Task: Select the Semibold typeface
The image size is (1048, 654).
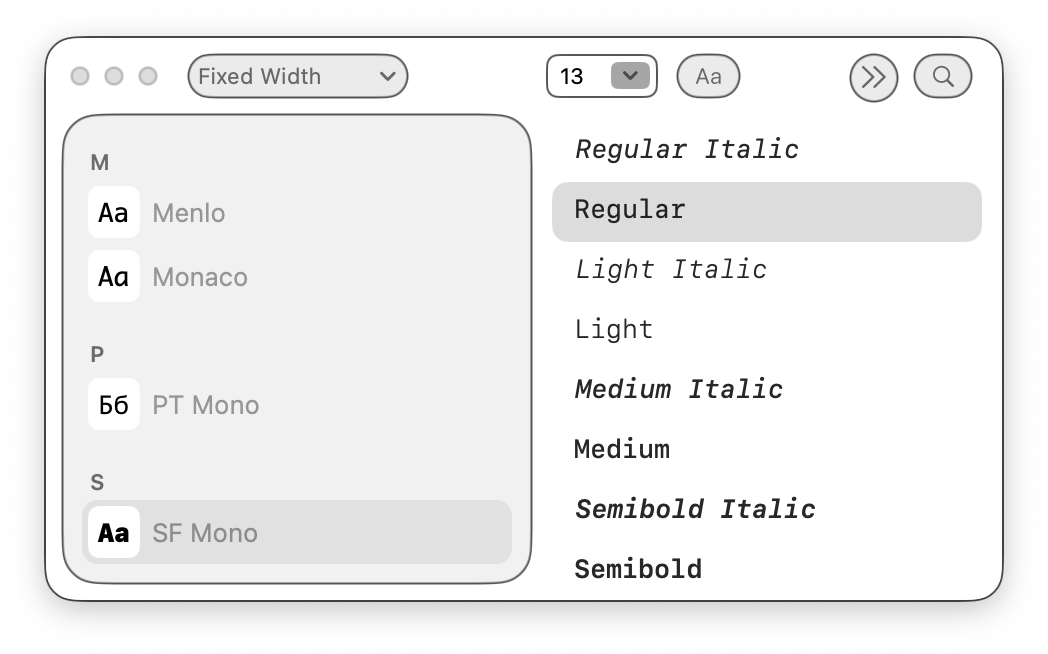Action: 638,569
